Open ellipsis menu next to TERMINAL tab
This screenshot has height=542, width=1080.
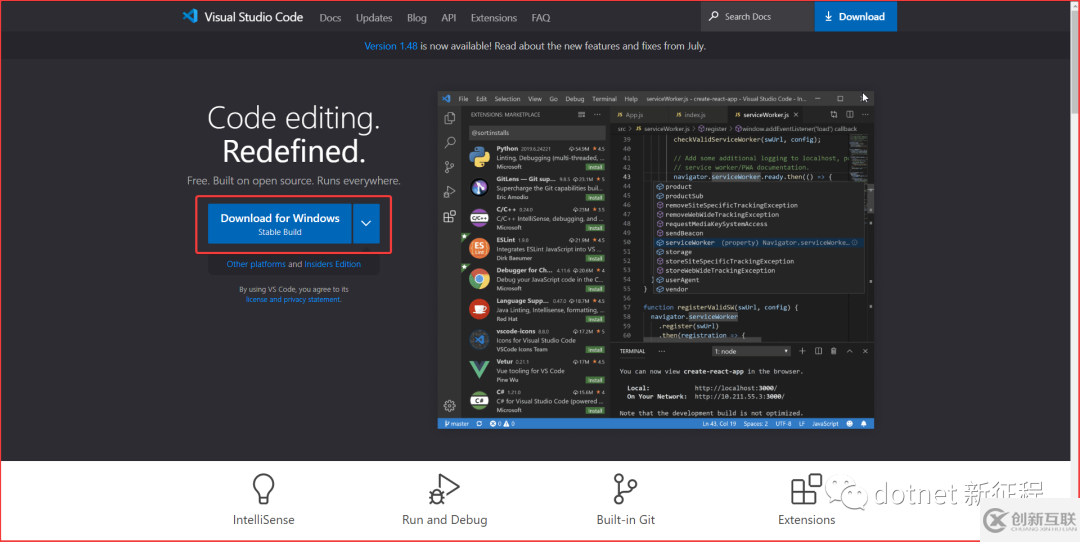coord(662,351)
